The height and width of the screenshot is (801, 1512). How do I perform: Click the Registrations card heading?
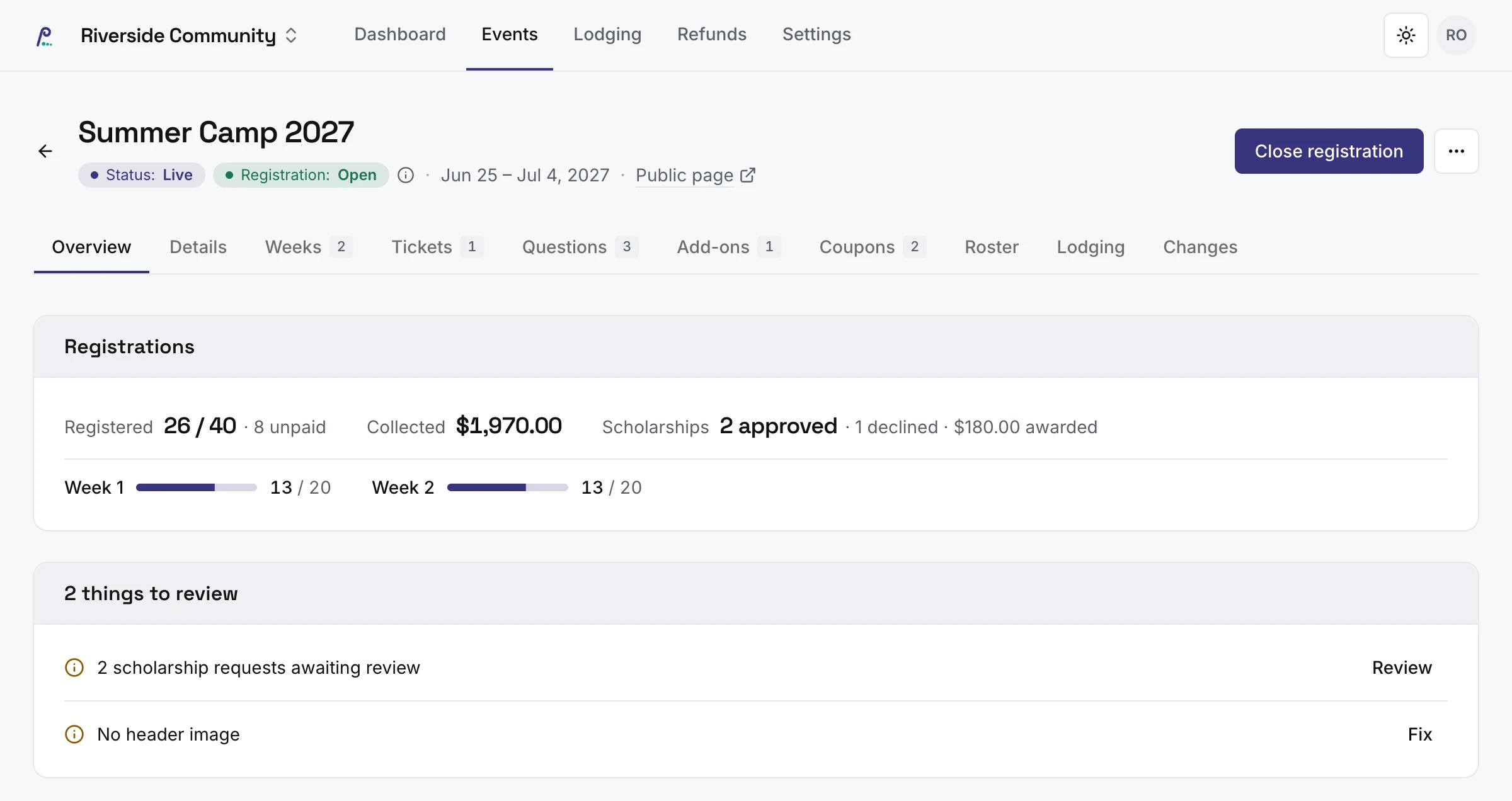point(129,347)
